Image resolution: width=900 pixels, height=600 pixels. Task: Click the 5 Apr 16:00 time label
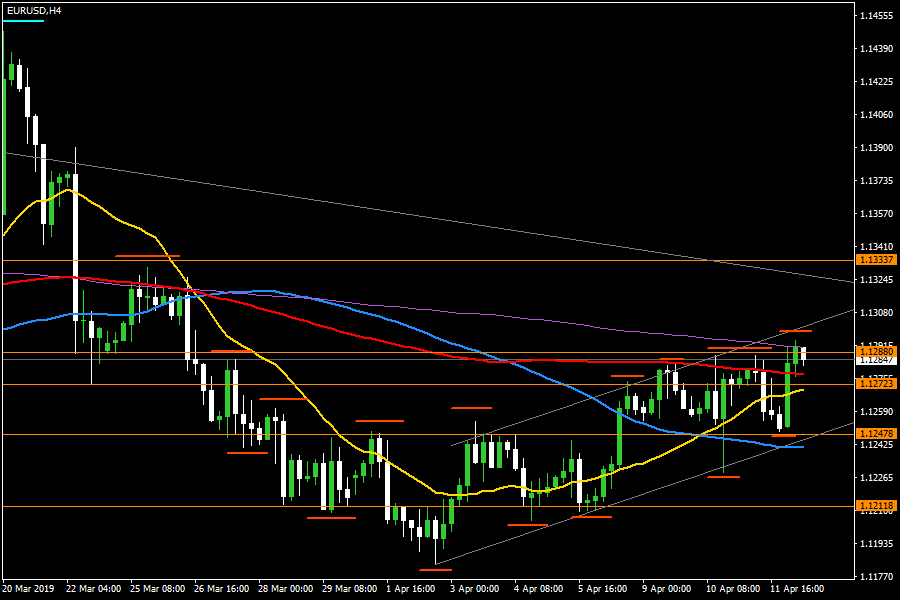[603, 589]
